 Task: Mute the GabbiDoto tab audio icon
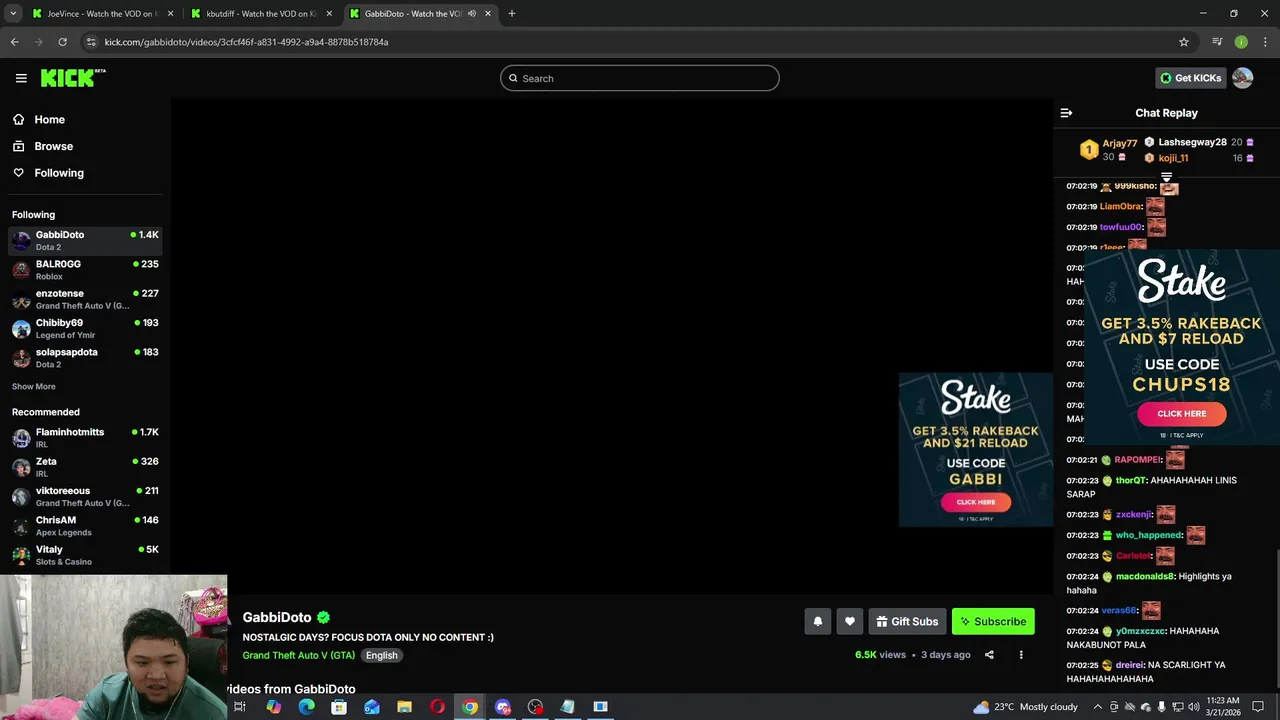click(472, 14)
